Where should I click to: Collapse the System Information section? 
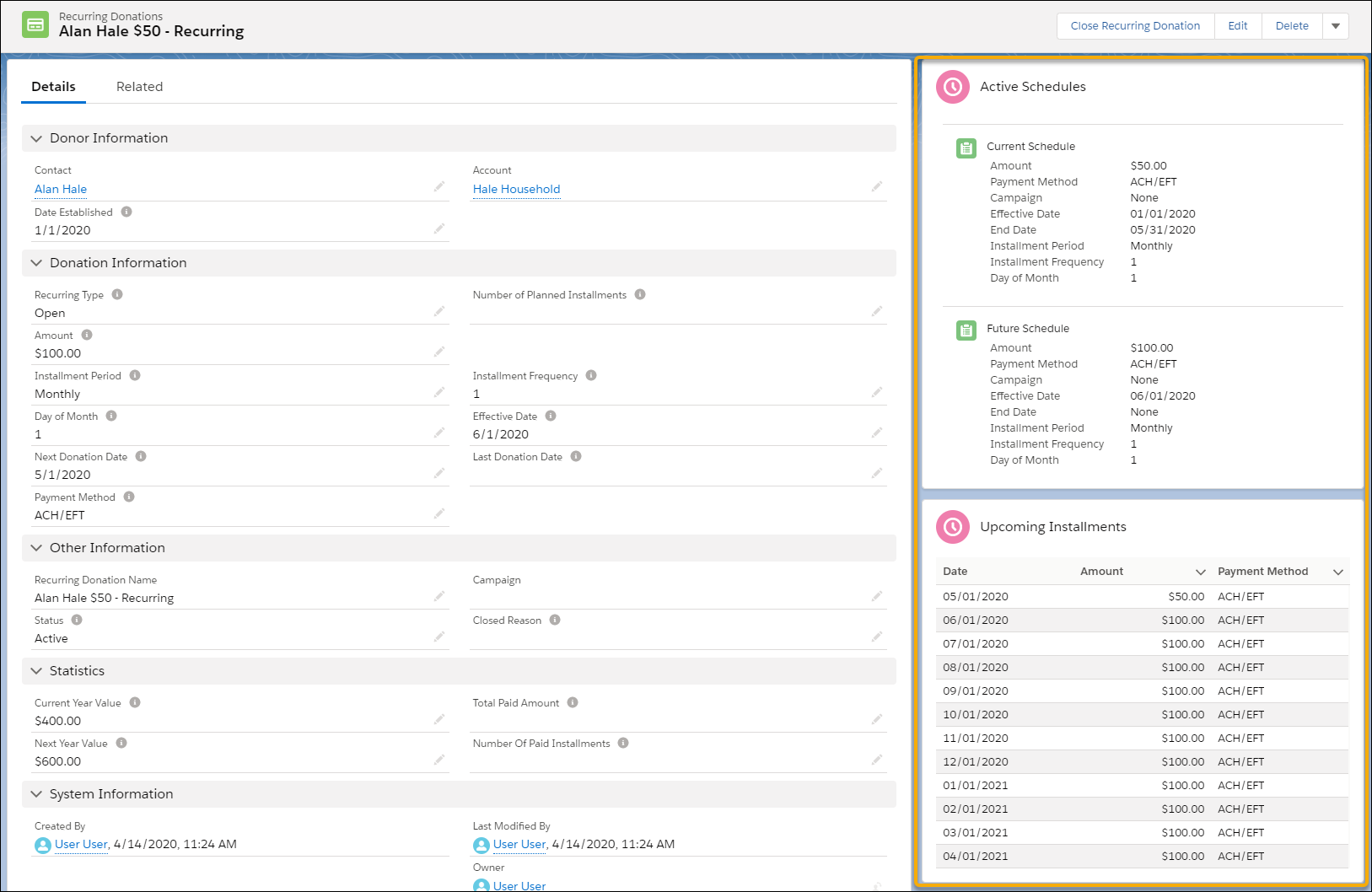[x=36, y=794]
